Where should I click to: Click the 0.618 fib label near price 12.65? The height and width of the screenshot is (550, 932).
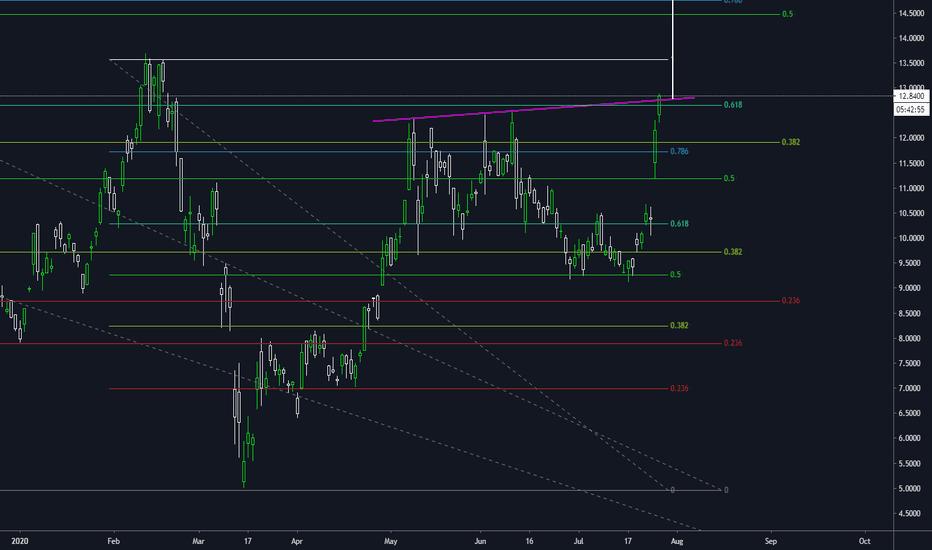click(733, 105)
